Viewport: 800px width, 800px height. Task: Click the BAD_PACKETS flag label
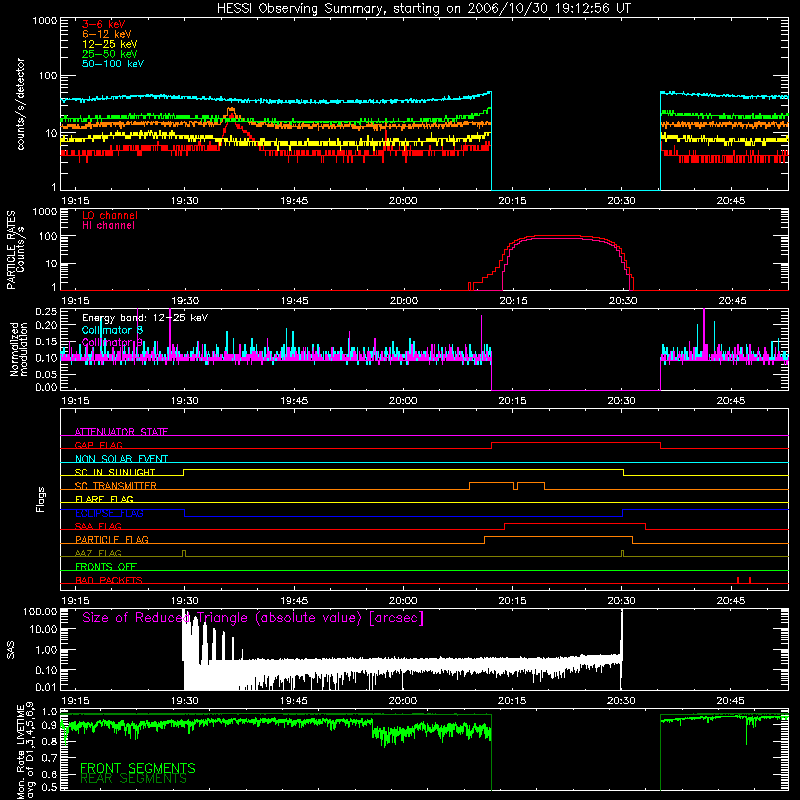[109, 580]
